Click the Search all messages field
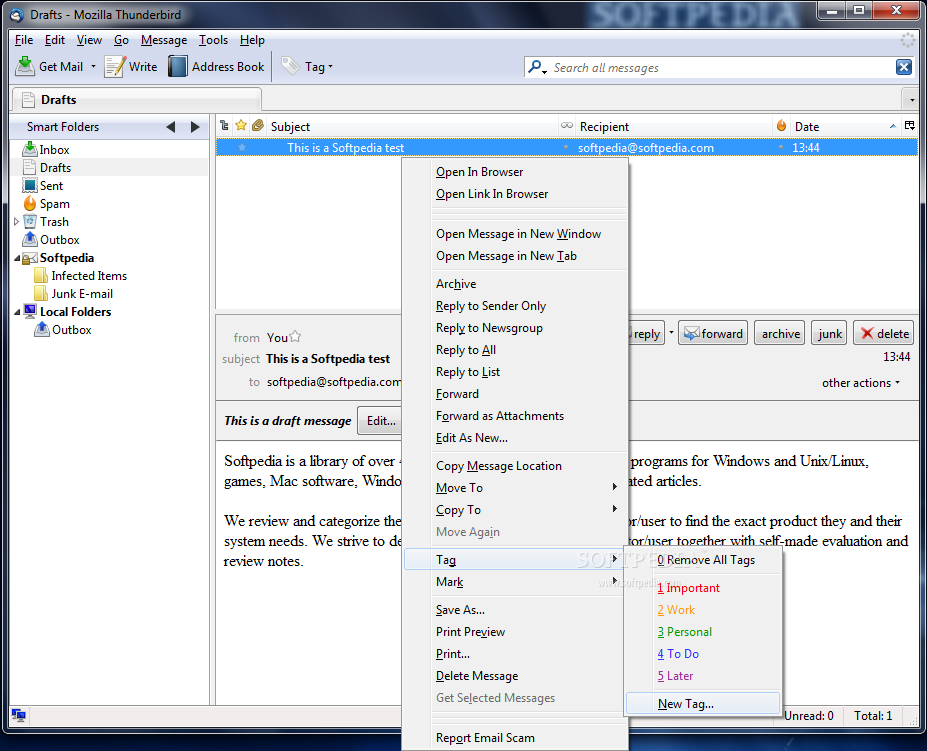 (x=721, y=67)
